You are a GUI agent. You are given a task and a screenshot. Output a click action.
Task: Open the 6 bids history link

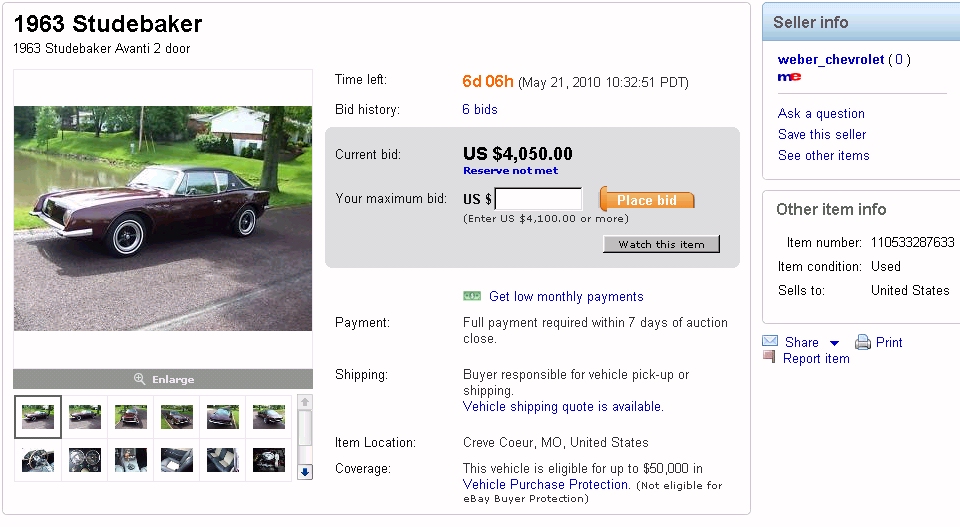click(x=480, y=110)
